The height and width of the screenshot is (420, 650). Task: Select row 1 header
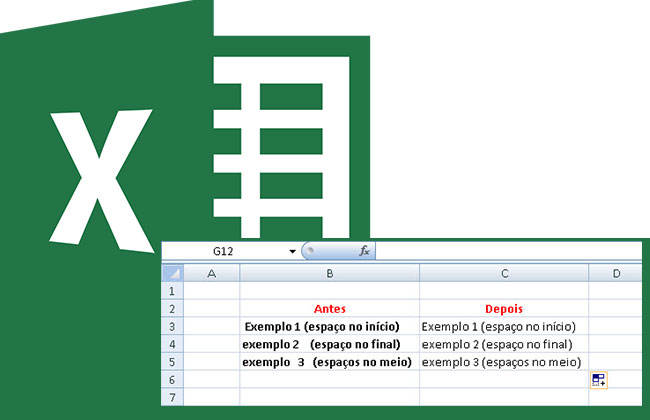tap(172, 291)
